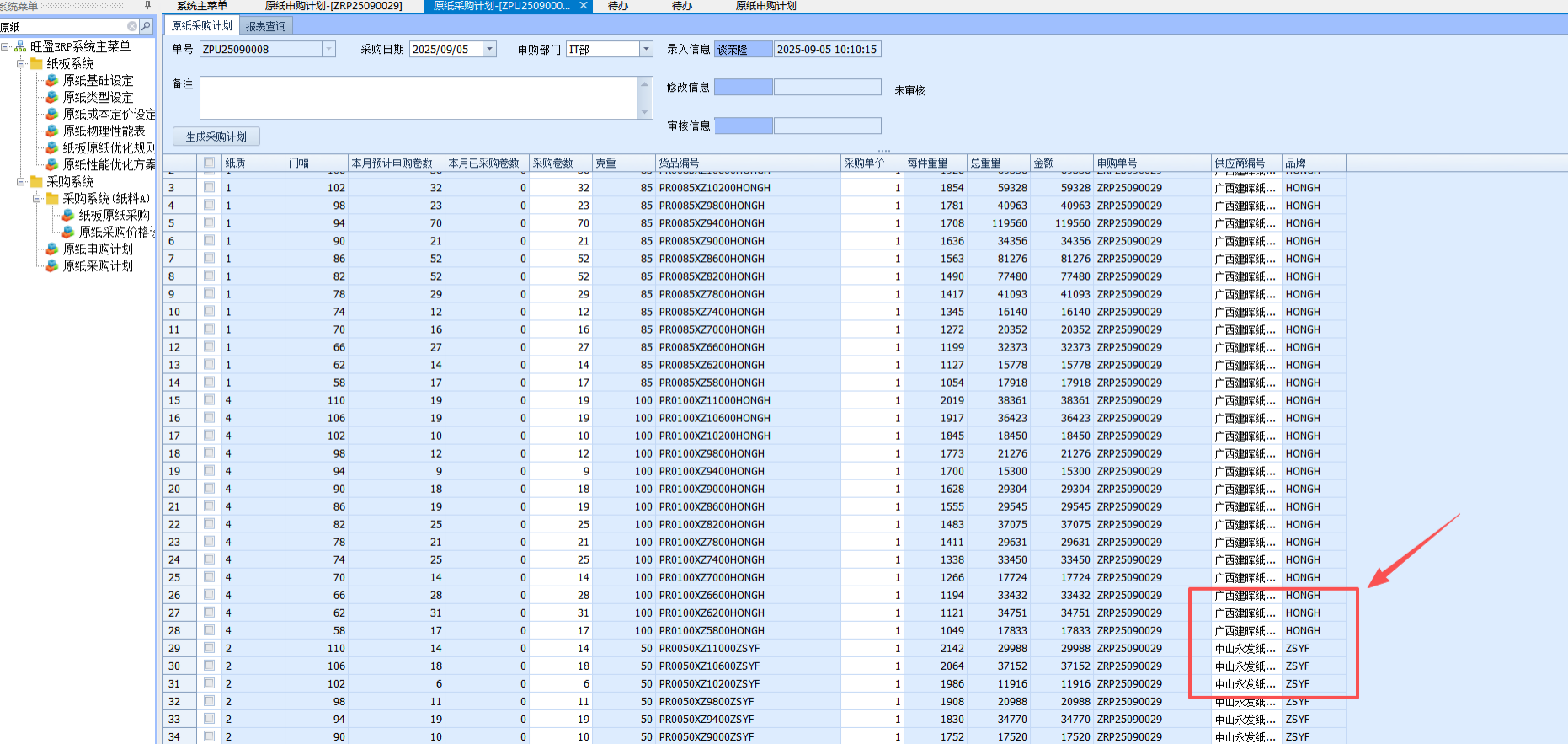Check the box for row 29
The image size is (1568, 744).
coord(209,647)
